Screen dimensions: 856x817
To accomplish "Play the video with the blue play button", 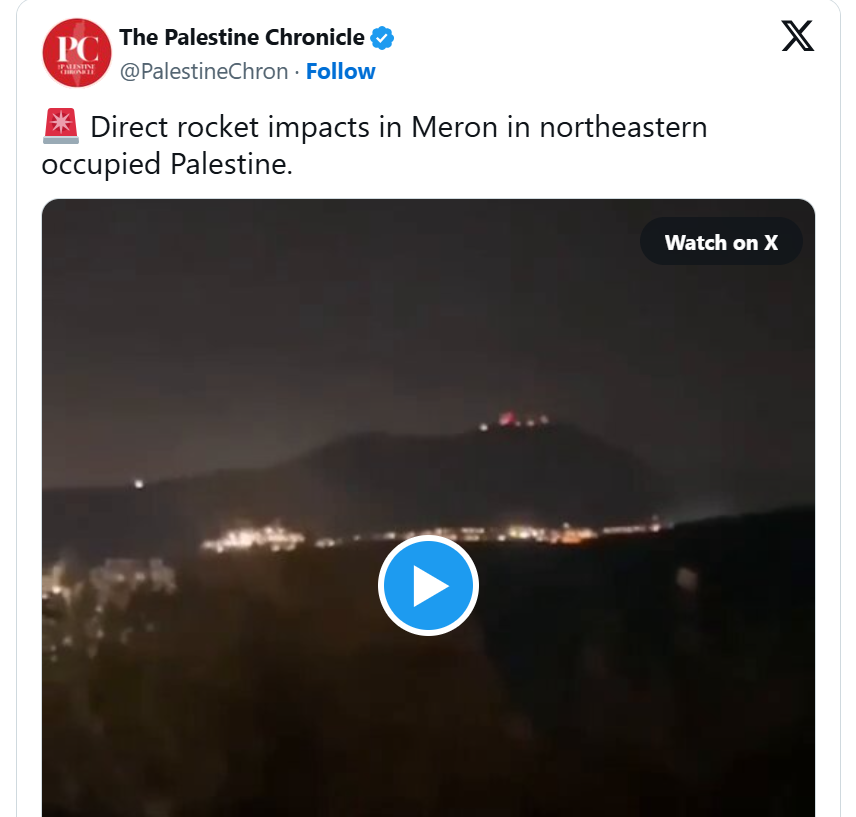I will pyautogui.click(x=428, y=586).
